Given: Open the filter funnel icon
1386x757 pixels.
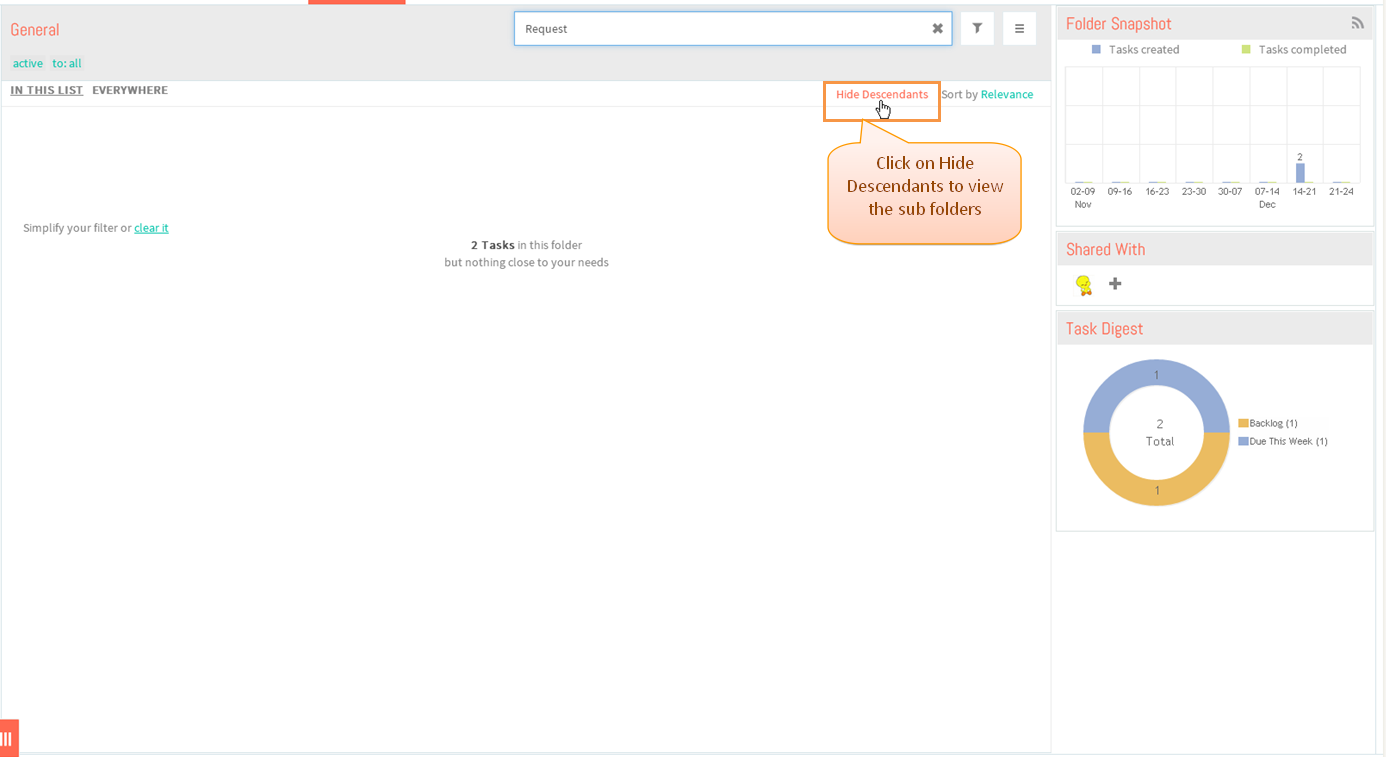Looking at the screenshot, I should click(977, 29).
